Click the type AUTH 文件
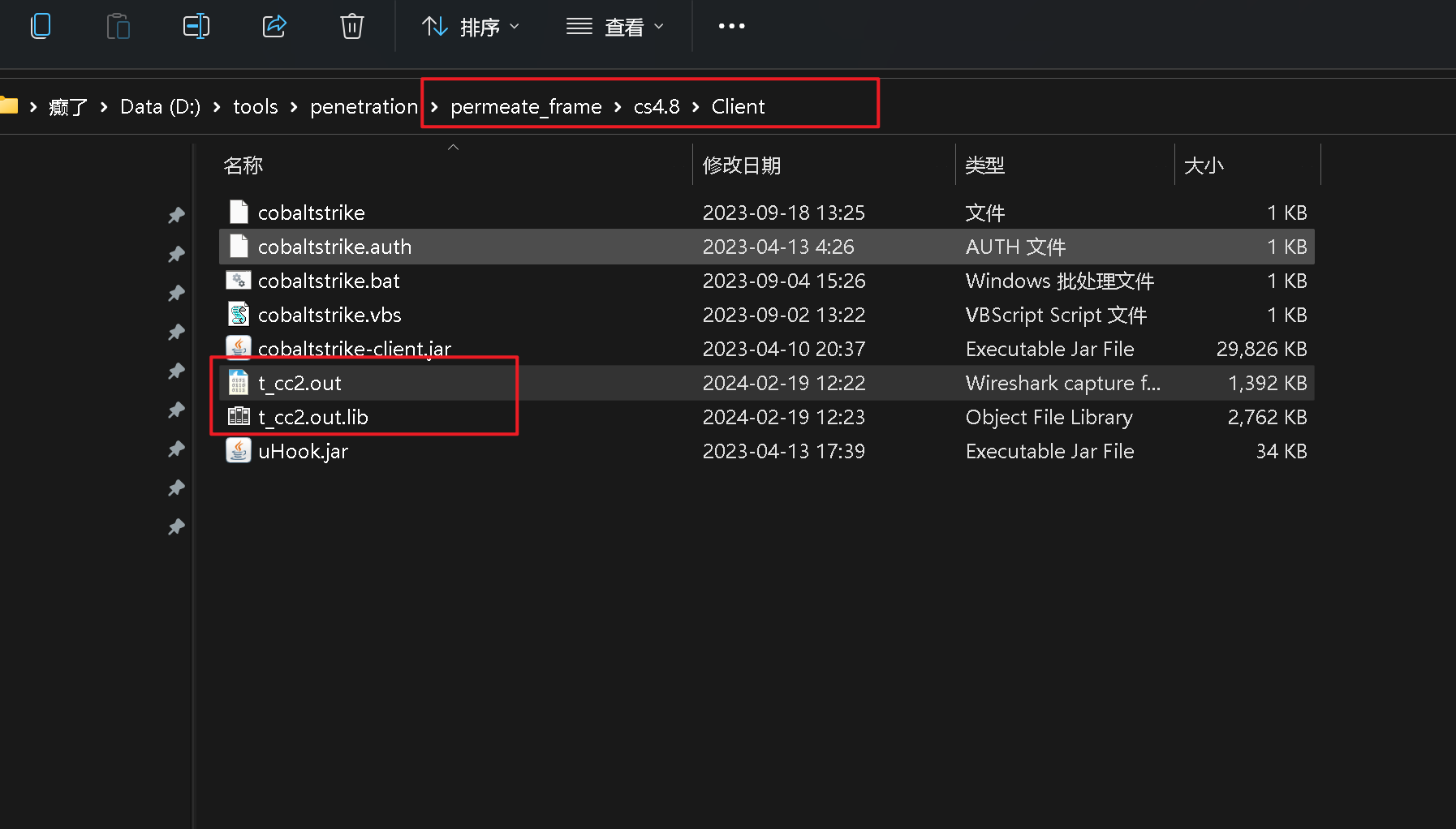The image size is (1456, 829). coord(1015,247)
